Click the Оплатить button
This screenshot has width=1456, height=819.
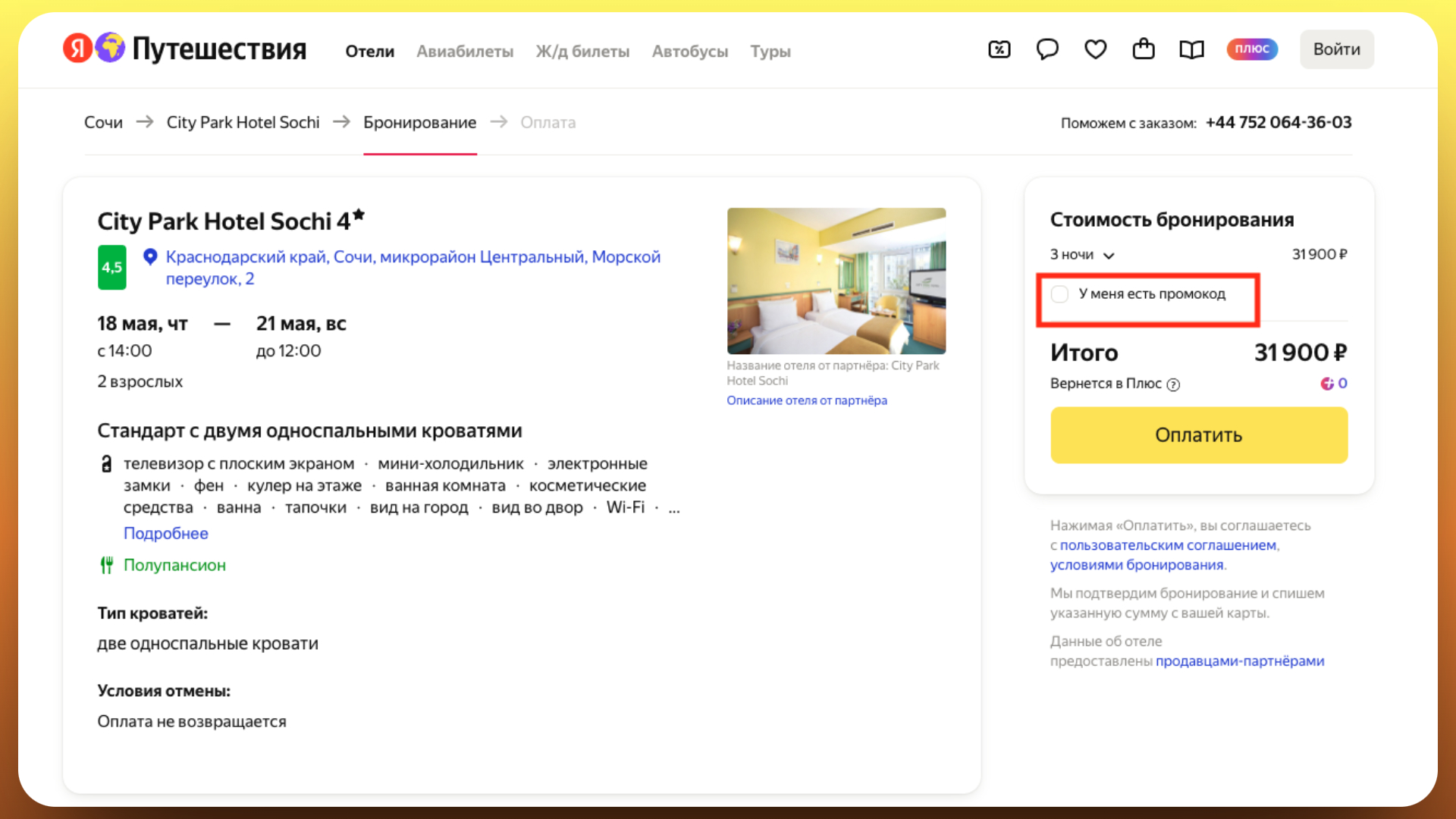(1198, 435)
